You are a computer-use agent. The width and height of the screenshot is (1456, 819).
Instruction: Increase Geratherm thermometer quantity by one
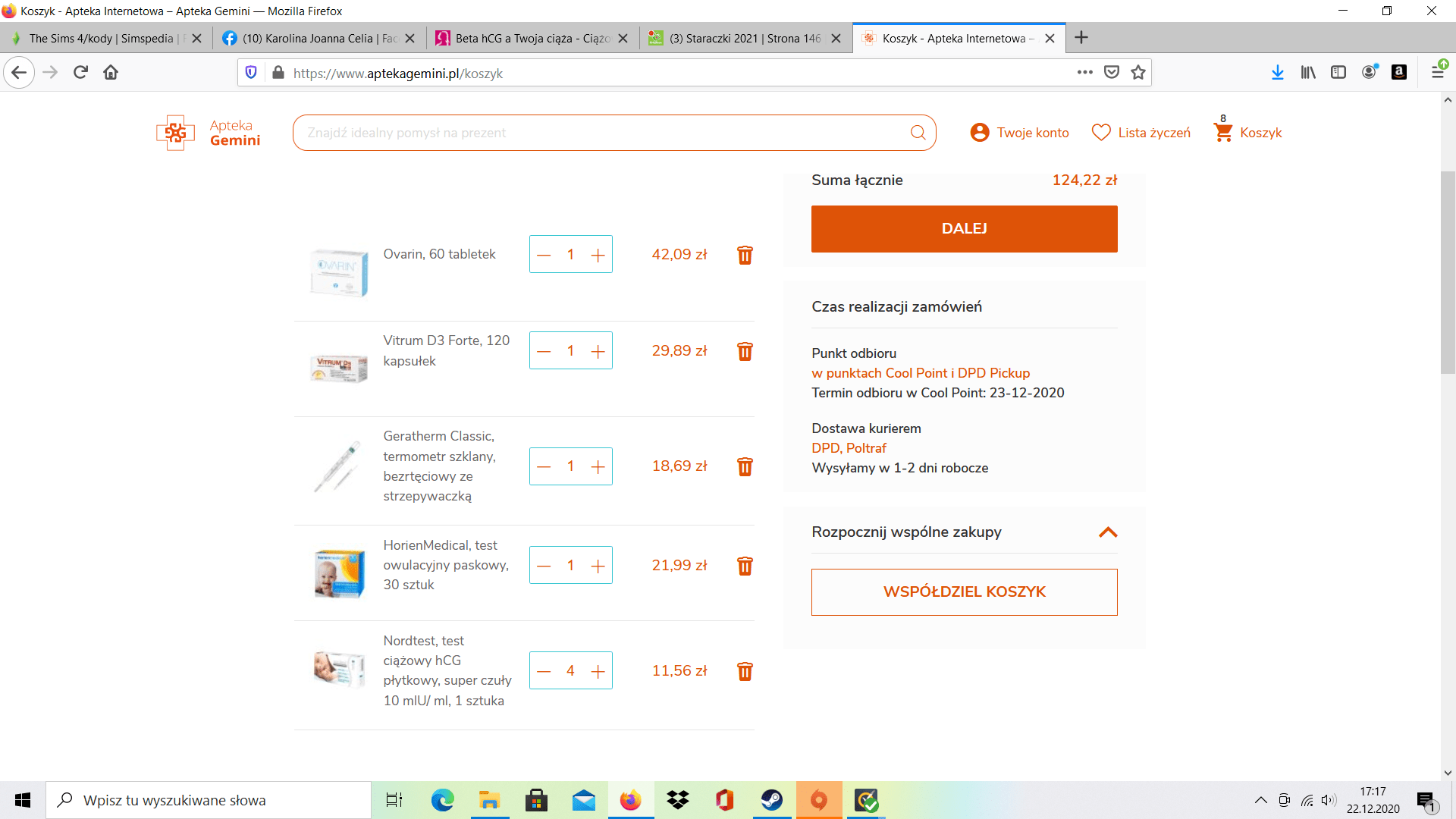click(598, 467)
